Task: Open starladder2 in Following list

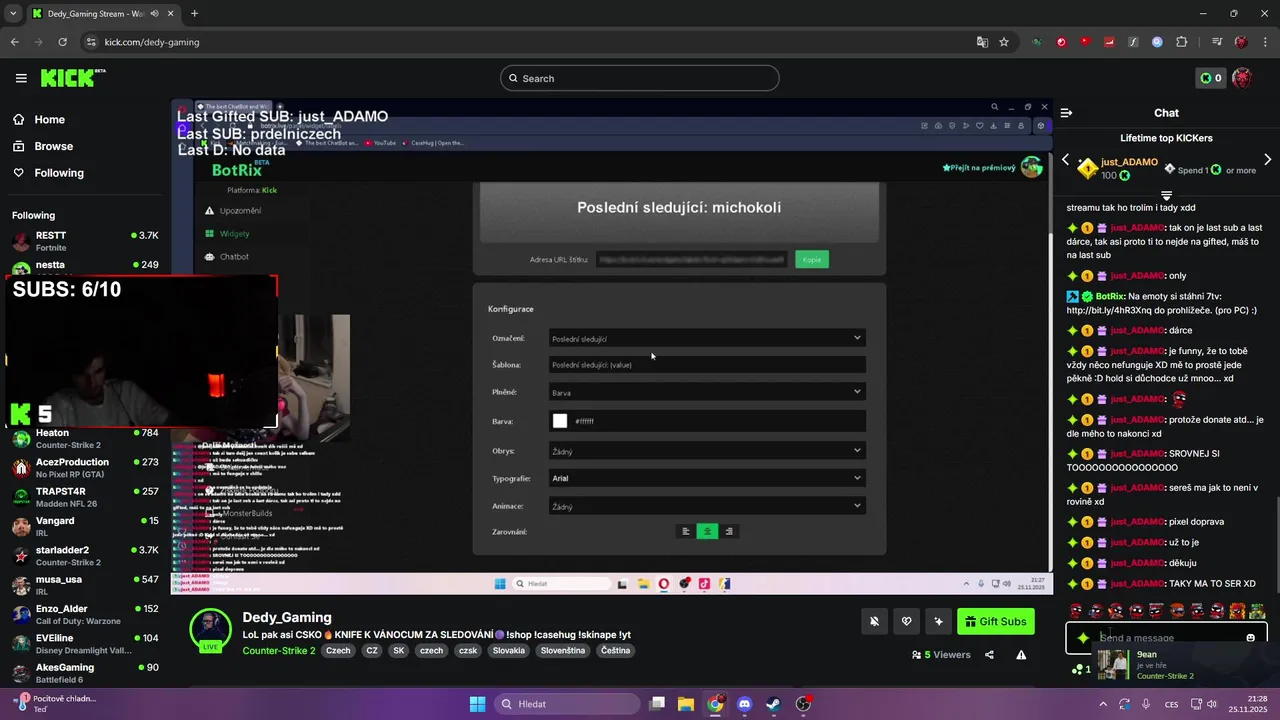Action: (x=84, y=556)
